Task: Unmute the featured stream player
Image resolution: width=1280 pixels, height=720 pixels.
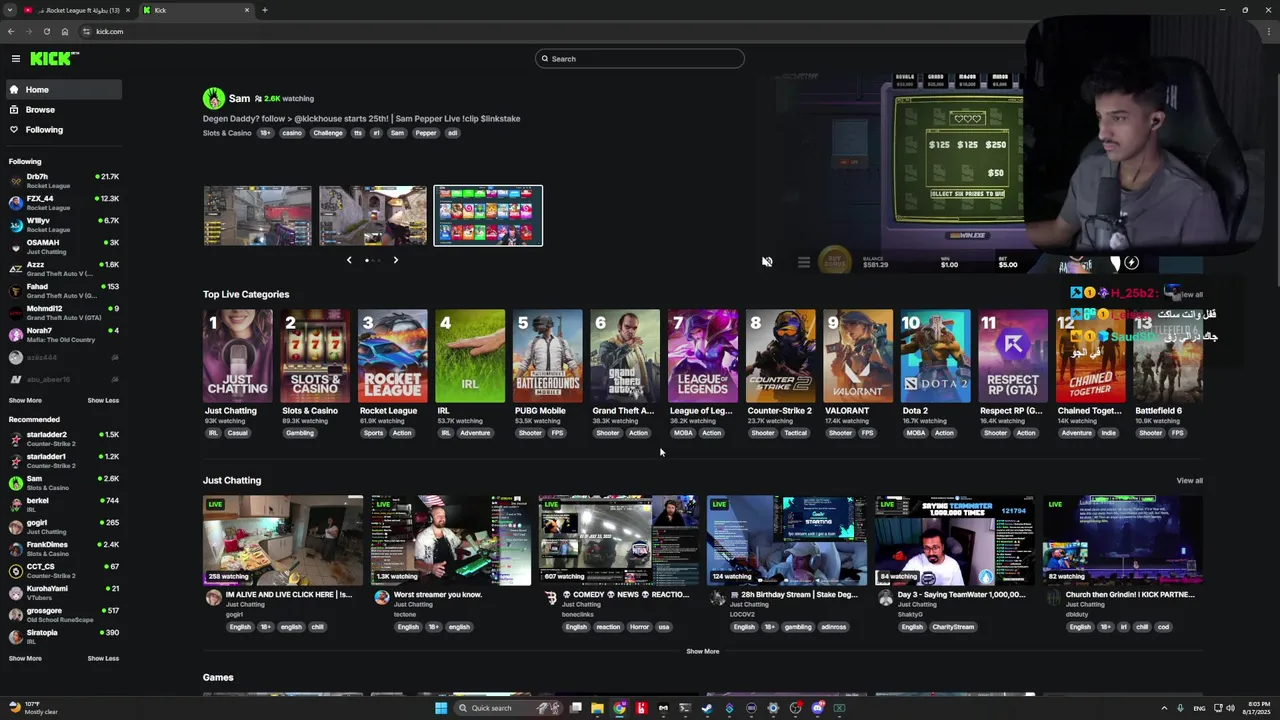Action: (x=767, y=262)
